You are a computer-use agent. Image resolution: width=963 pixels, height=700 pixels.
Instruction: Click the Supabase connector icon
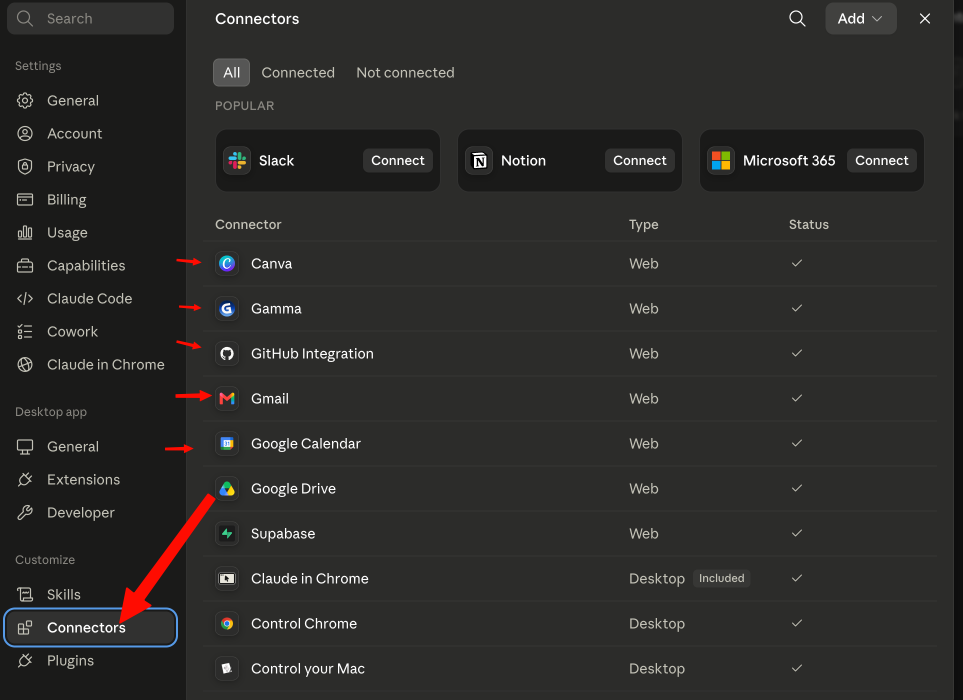pyautogui.click(x=227, y=534)
